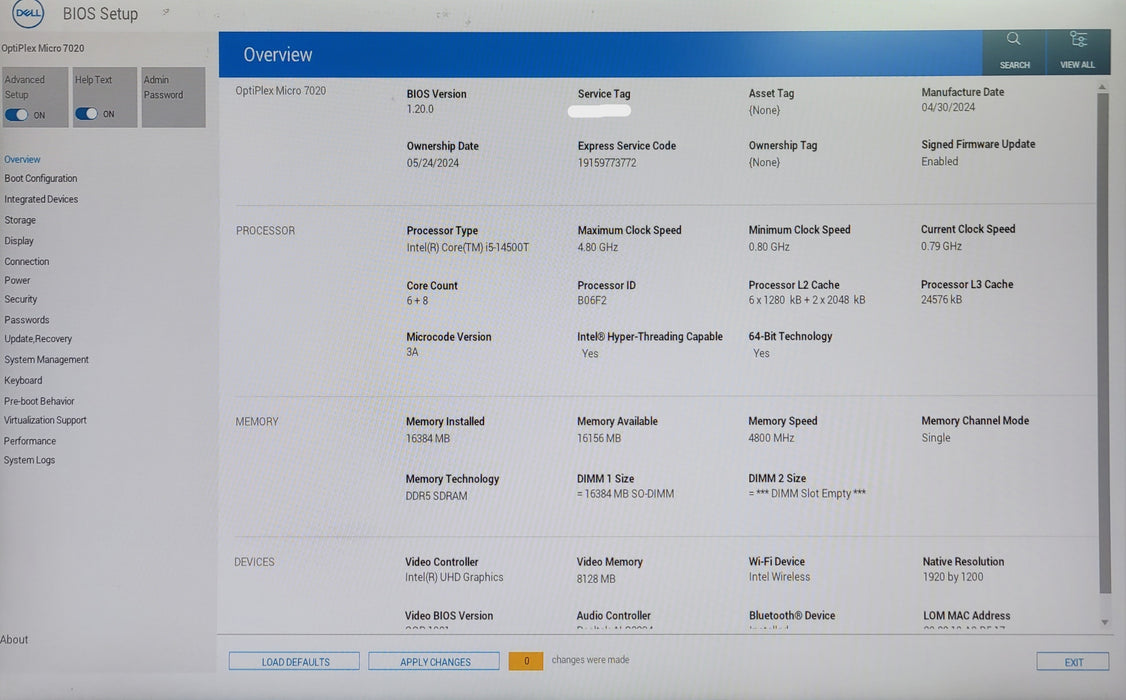This screenshot has width=1126, height=700.
Task: Open Passwords section
Action: pyautogui.click(x=27, y=319)
